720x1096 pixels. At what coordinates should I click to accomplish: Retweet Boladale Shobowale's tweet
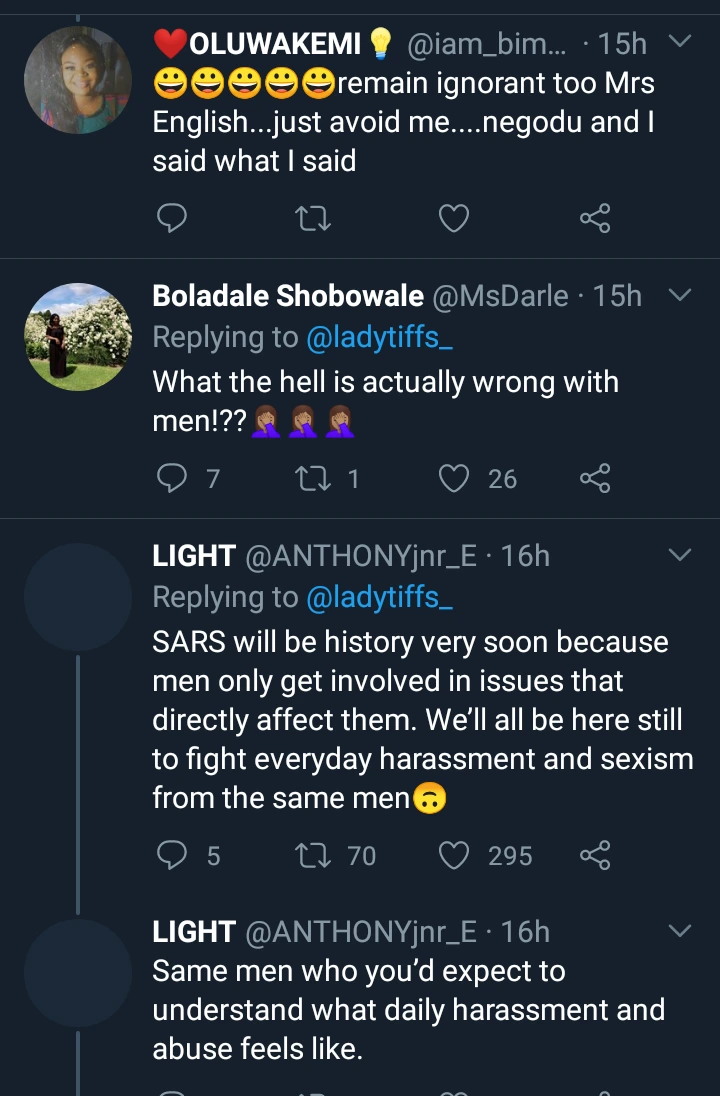314,479
